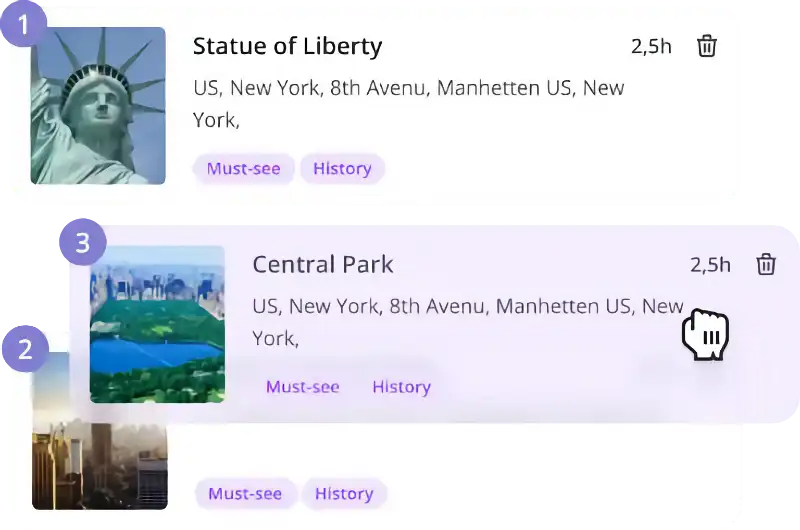Click the Central Park 2,5h duration
This screenshot has width=800, height=530.
click(710, 265)
